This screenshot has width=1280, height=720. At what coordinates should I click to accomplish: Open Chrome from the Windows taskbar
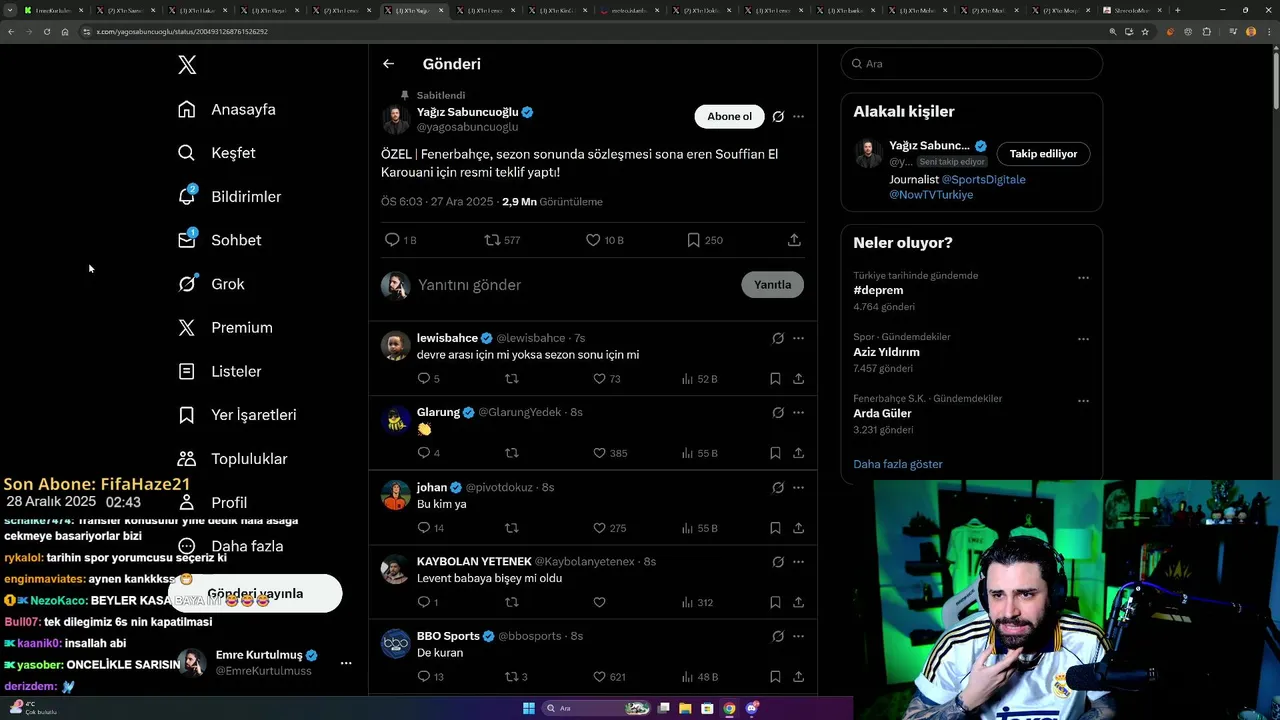point(729,708)
